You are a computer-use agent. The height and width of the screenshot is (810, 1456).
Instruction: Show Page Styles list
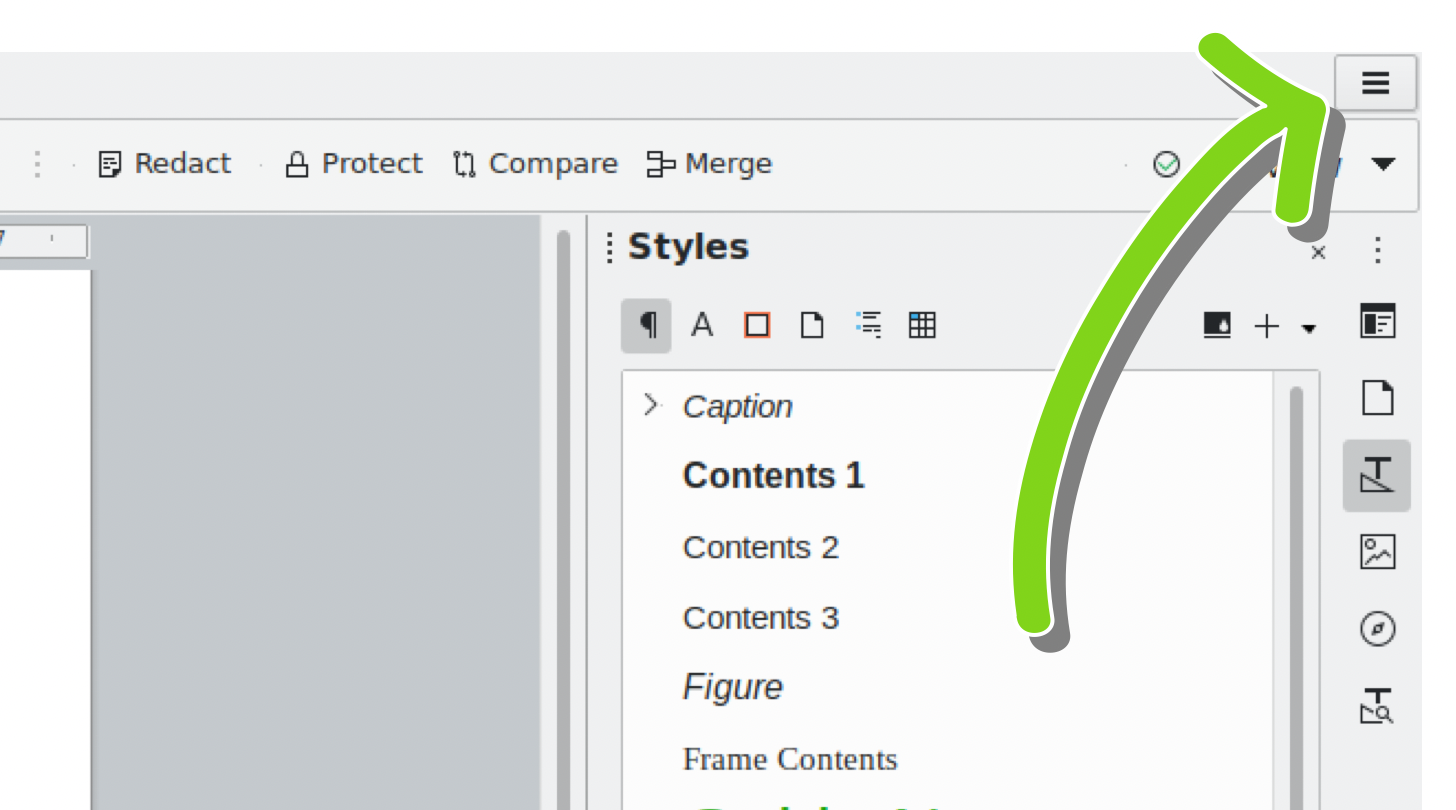(x=812, y=325)
